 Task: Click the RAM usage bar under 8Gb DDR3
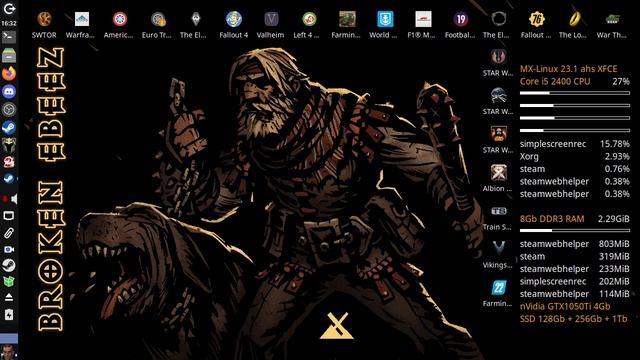point(575,231)
